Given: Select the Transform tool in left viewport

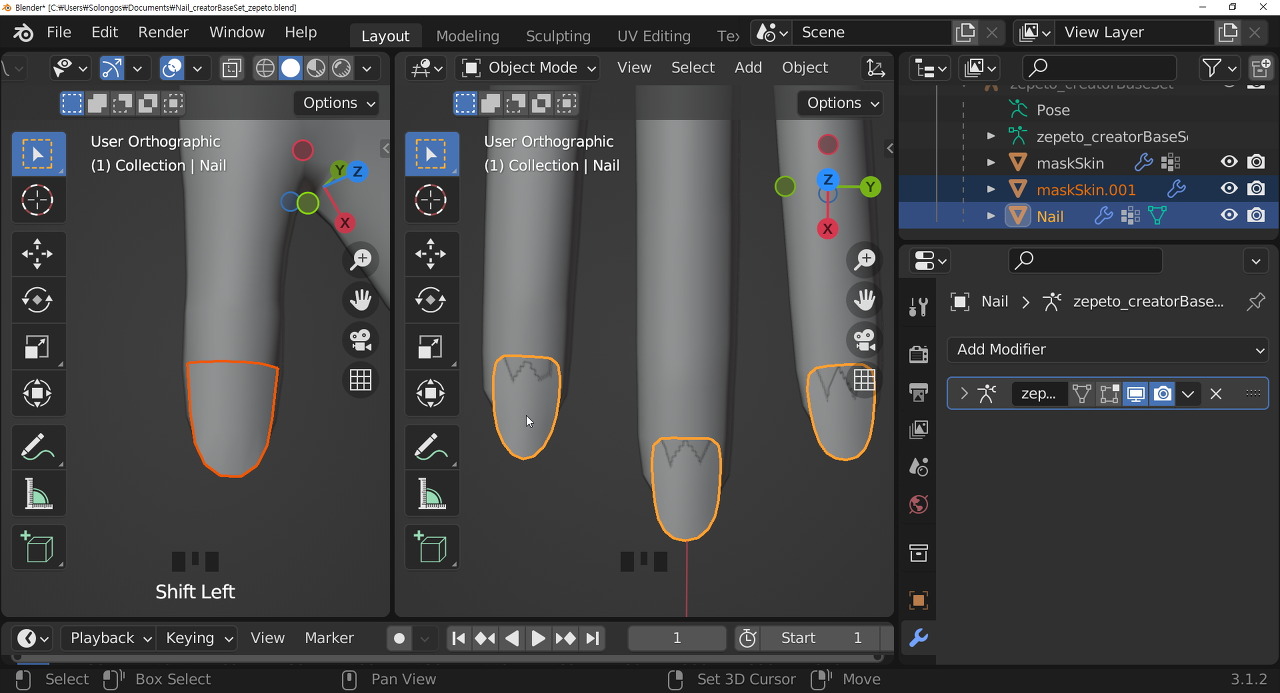Looking at the screenshot, I should (x=38, y=393).
